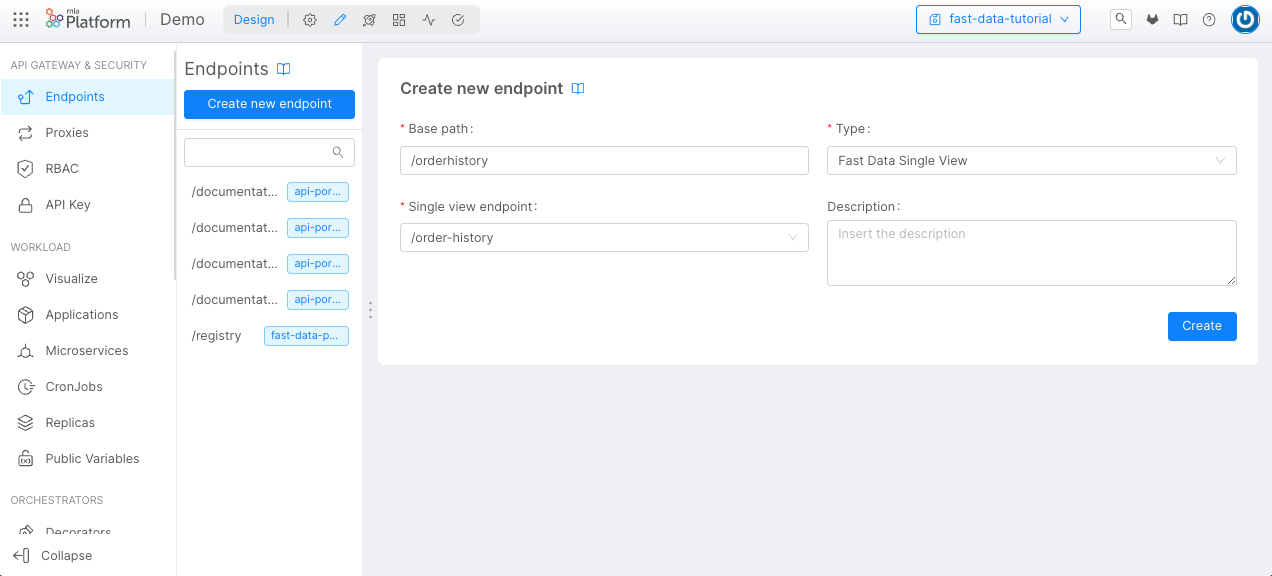Collapse the left sidebar
Viewport: 1272px width, 576px height.
click(53, 556)
